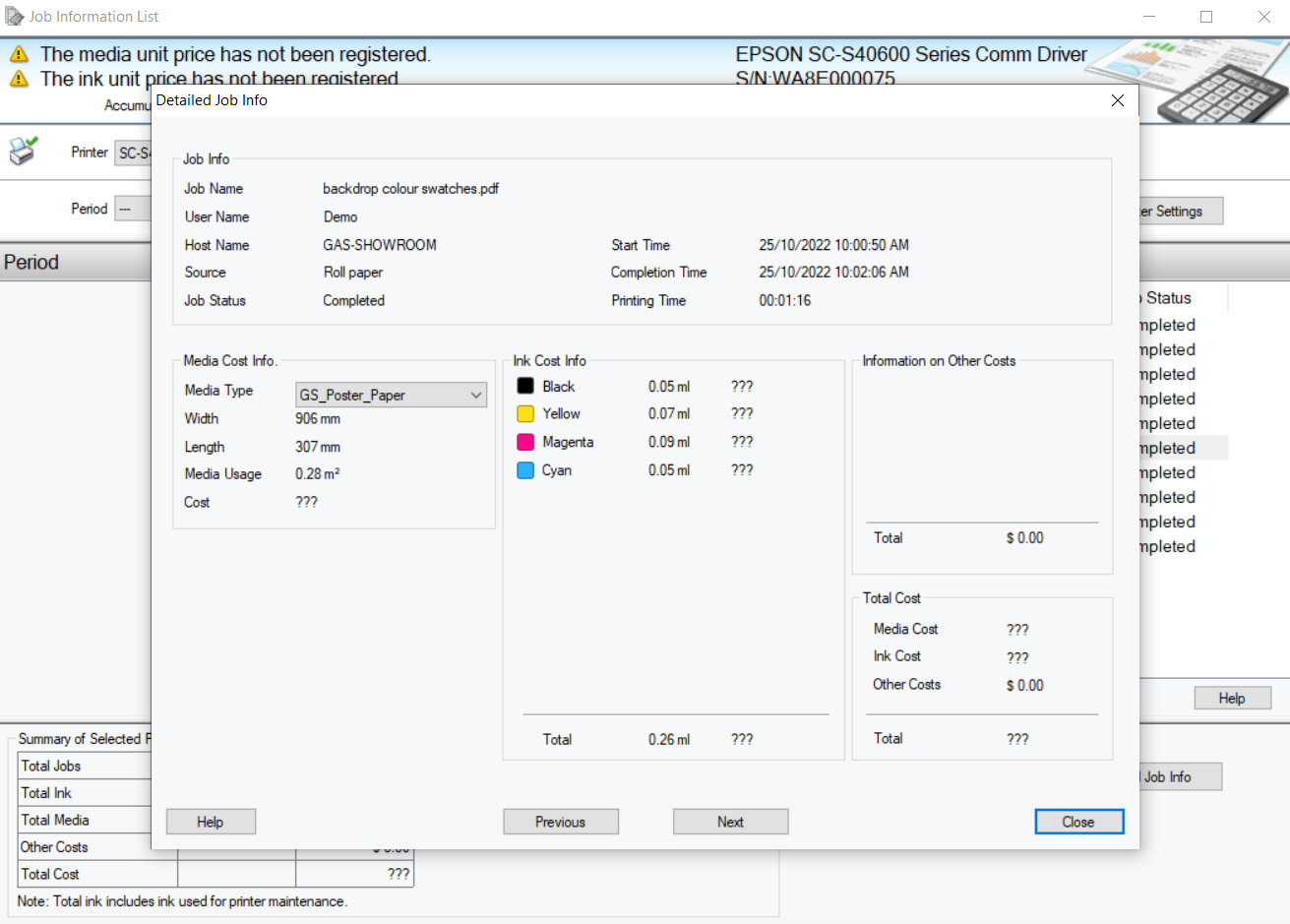Open Help in the Detailed Job Info dialog

(211, 822)
